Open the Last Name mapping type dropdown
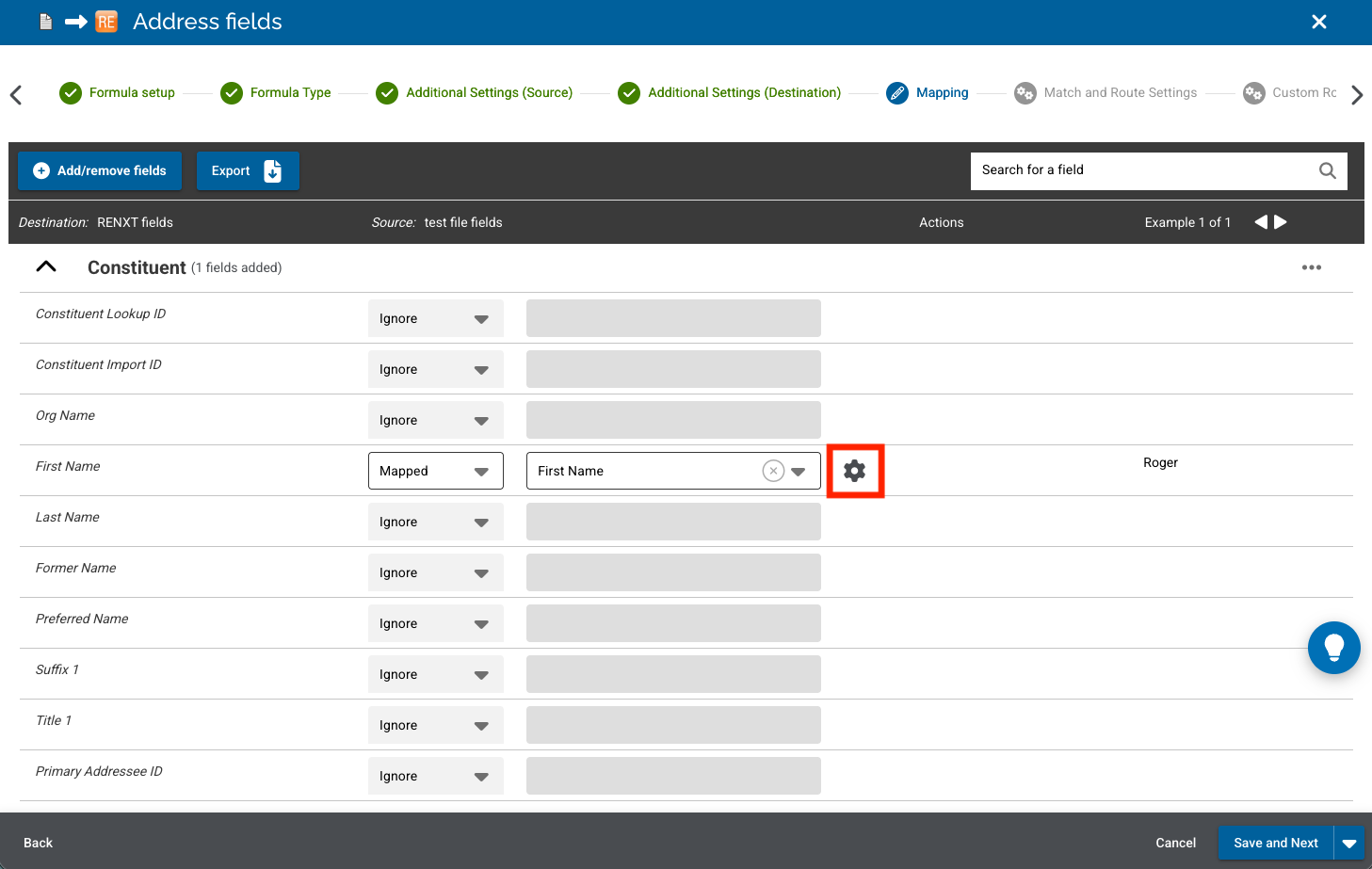The image size is (1372, 869). [435, 522]
